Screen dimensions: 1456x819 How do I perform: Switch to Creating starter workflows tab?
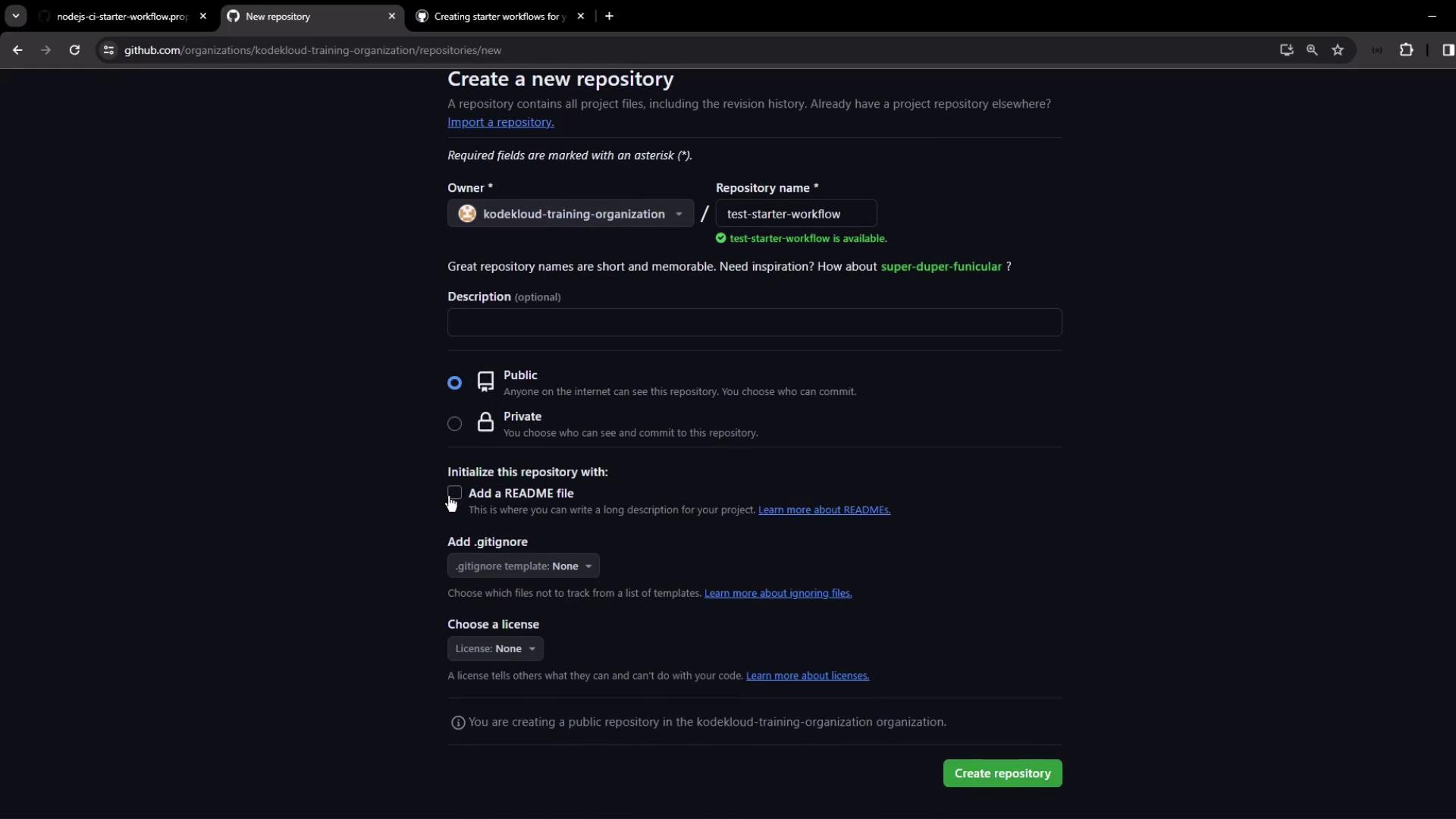(x=499, y=16)
